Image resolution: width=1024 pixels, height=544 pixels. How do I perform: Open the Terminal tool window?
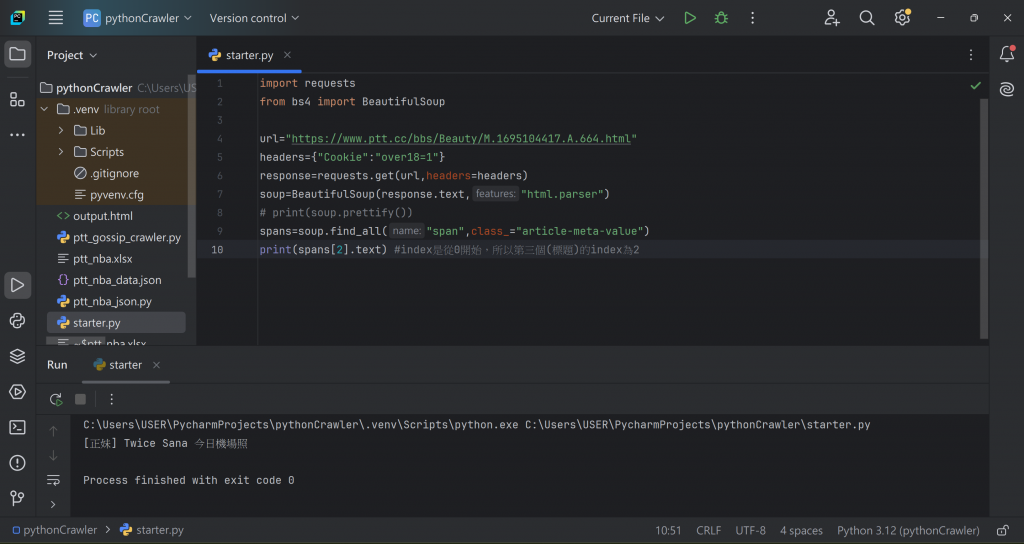[x=17, y=427]
